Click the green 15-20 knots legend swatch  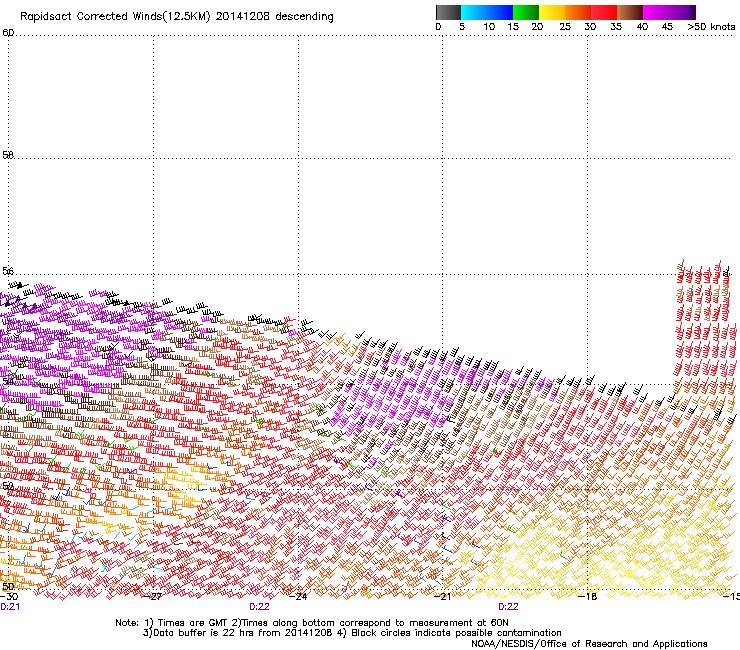(526, 12)
